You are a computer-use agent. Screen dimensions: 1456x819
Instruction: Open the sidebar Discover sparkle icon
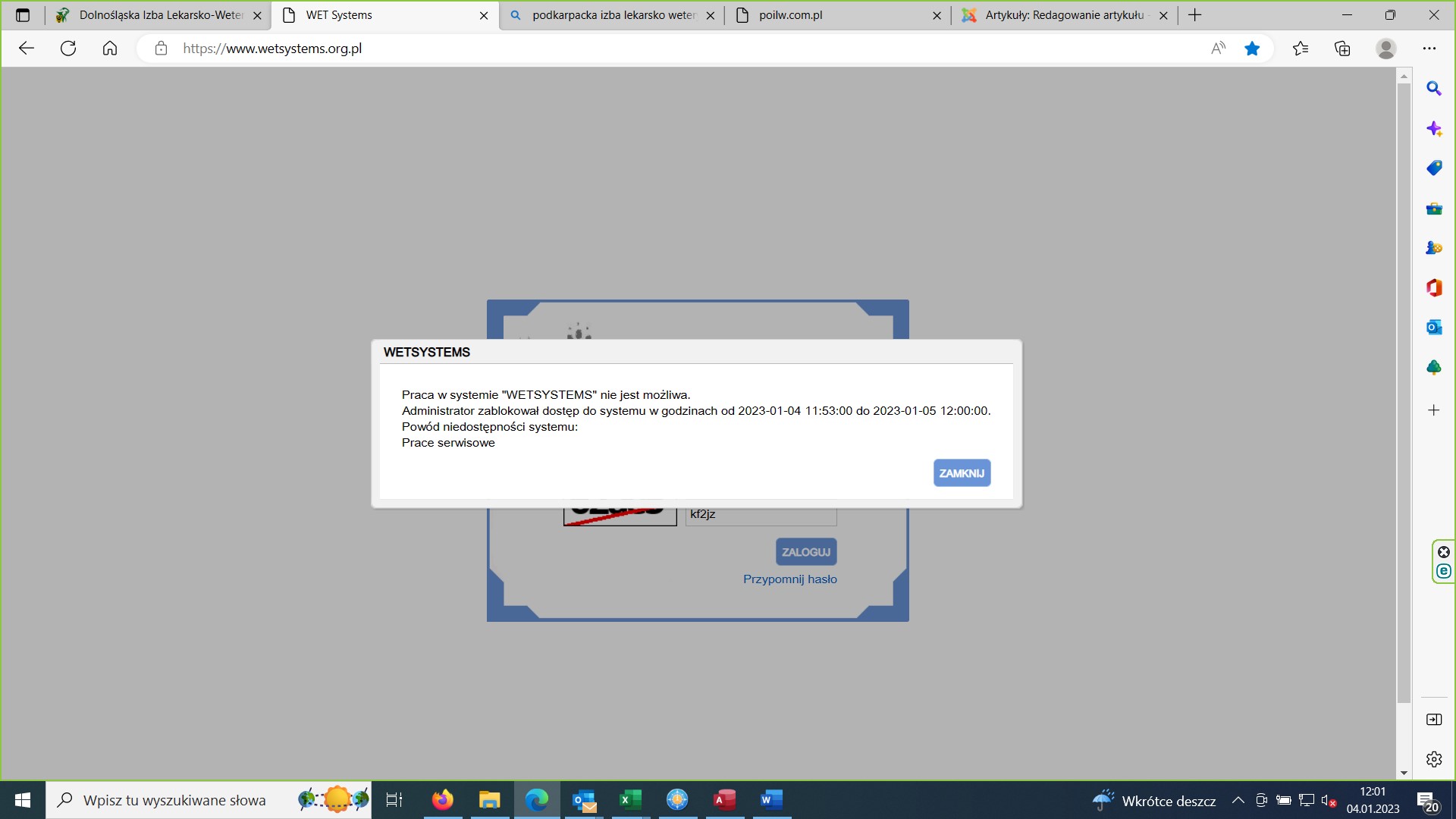pos(1433,128)
